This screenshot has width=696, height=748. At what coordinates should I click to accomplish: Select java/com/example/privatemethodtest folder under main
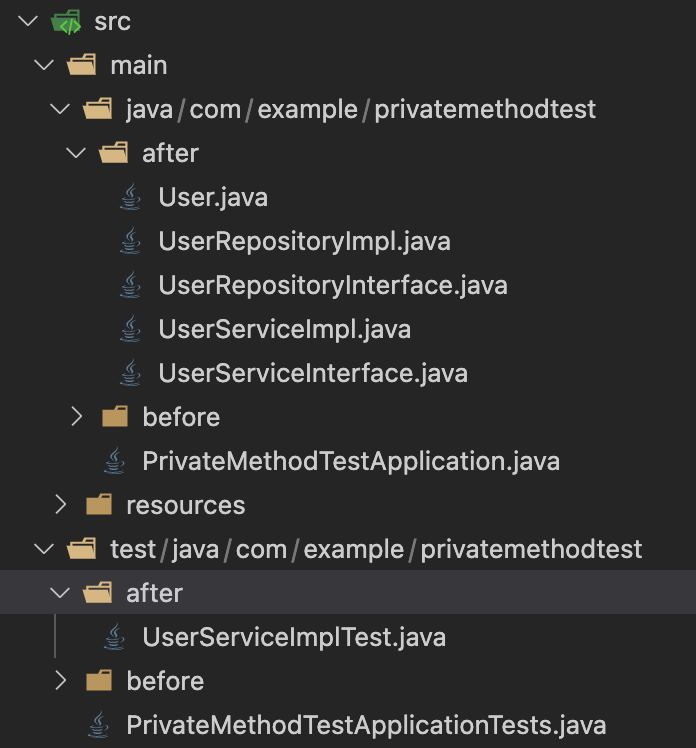(360, 109)
